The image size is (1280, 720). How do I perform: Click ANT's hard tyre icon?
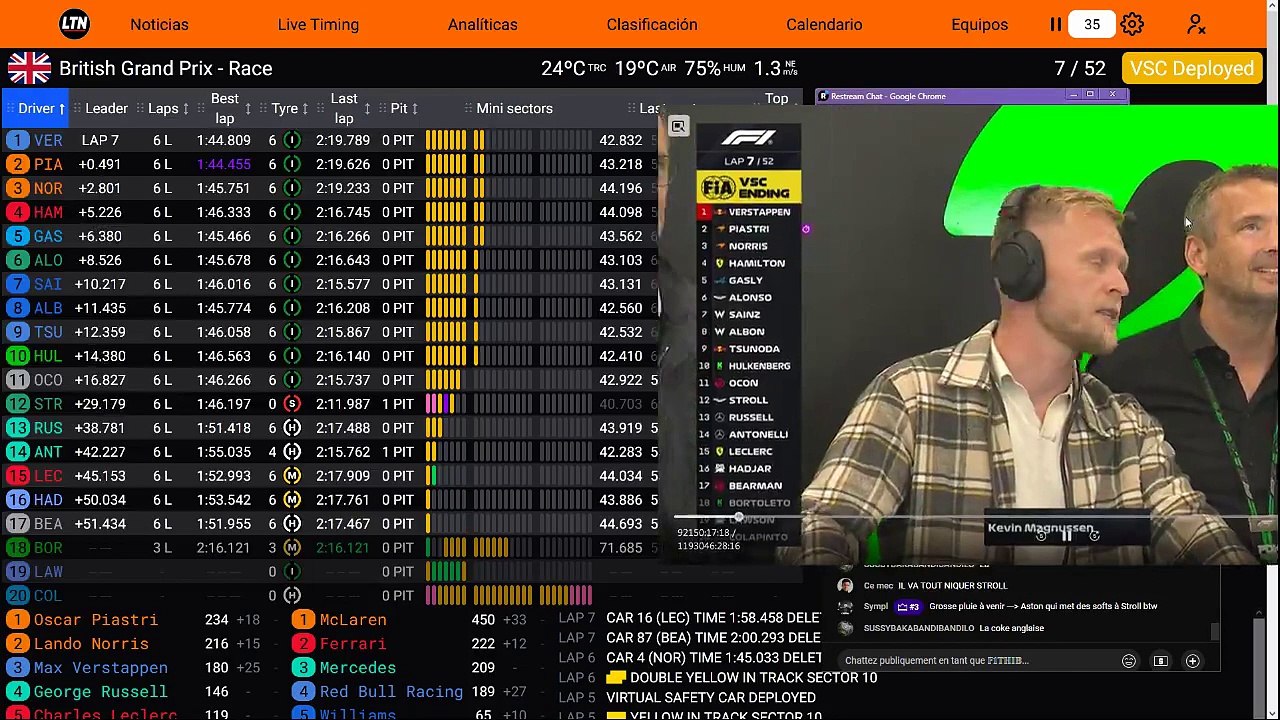tap(292, 452)
